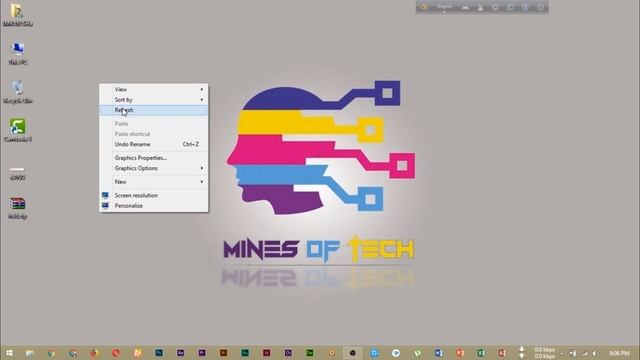The image size is (640, 360).
Task: Launch Adobe Photoshop from the taskbar
Action: click(x=159, y=353)
